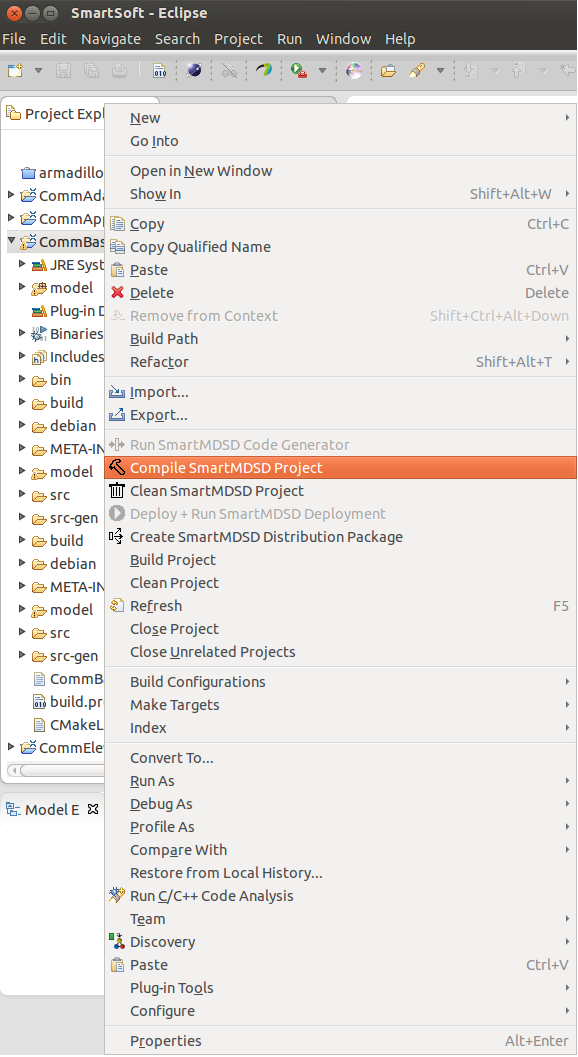The width and height of the screenshot is (578, 1057).
Task: Open the Build Path submenu
Action: pos(341,338)
